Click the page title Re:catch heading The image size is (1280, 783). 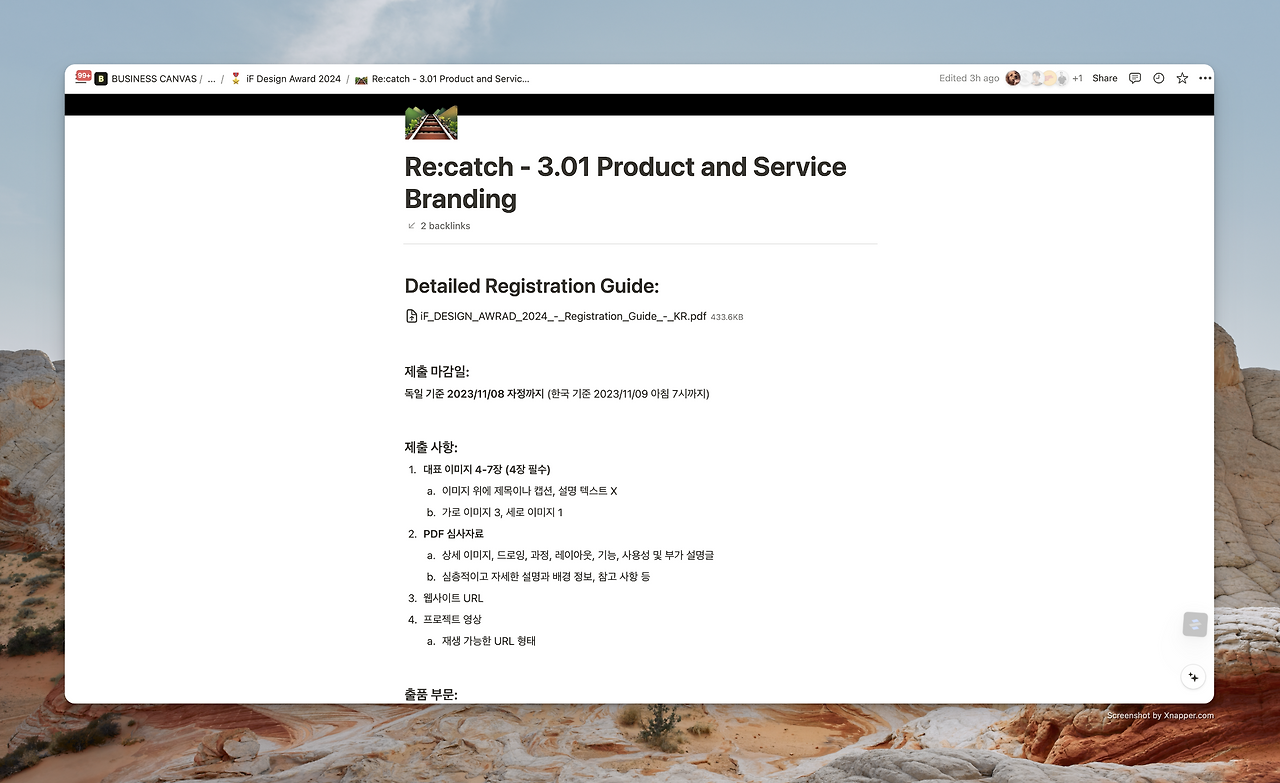tap(625, 182)
